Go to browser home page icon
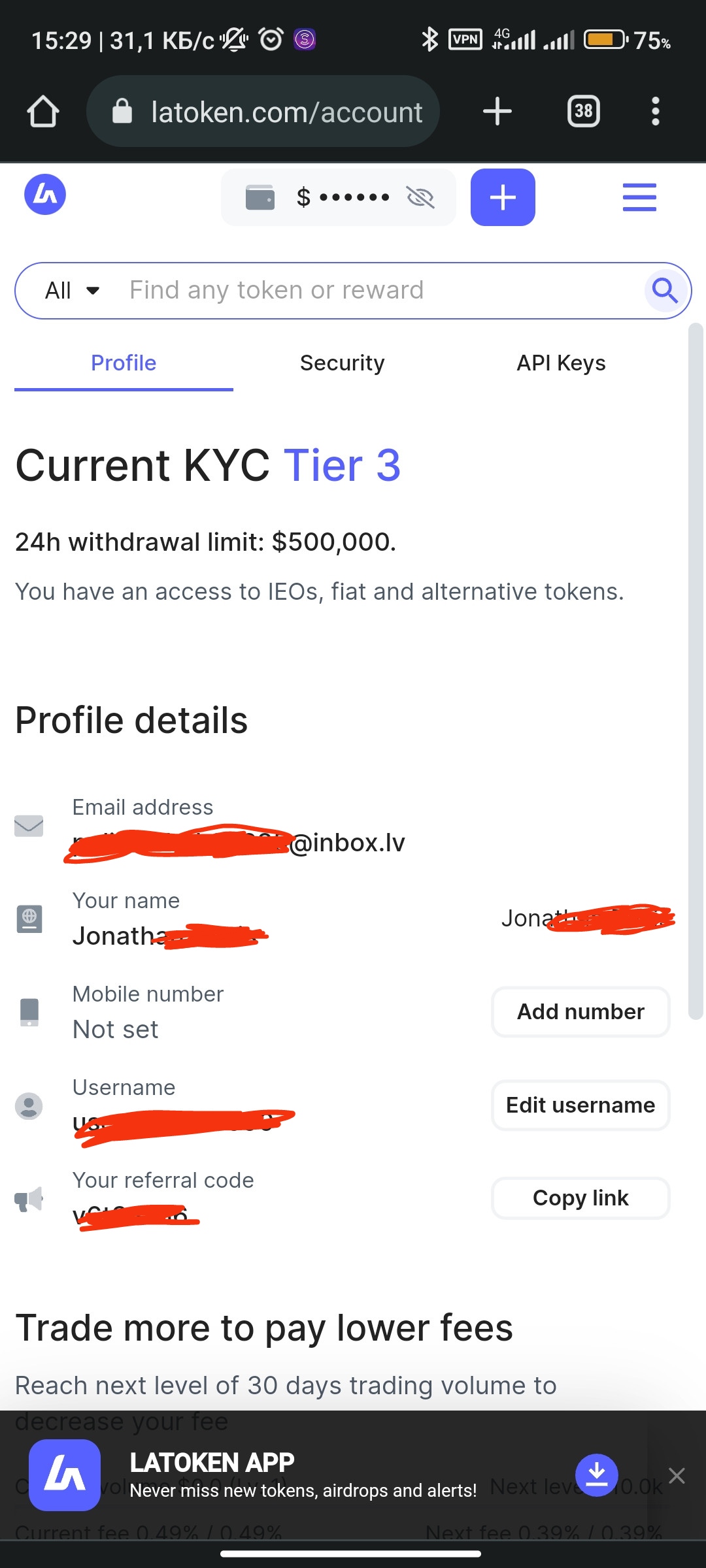 [43, 112]
